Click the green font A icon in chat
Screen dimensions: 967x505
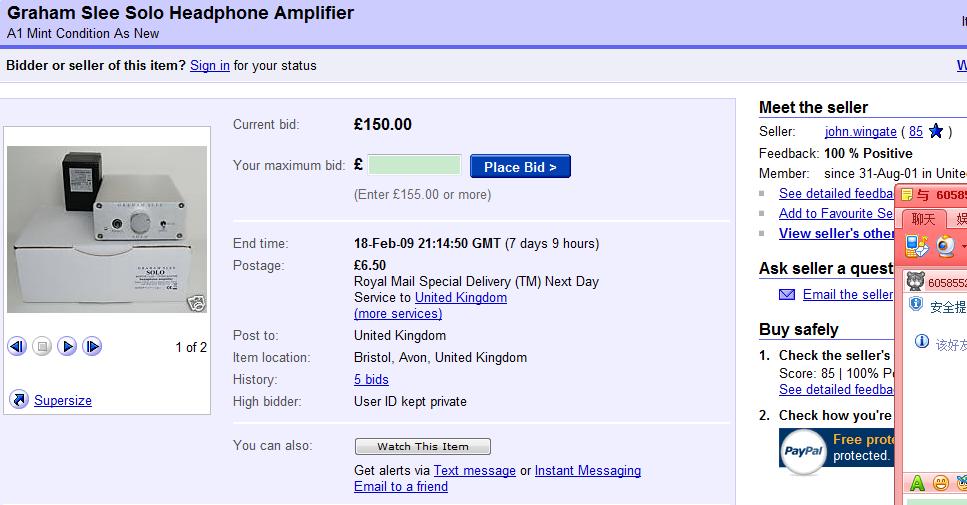(917, 483)
